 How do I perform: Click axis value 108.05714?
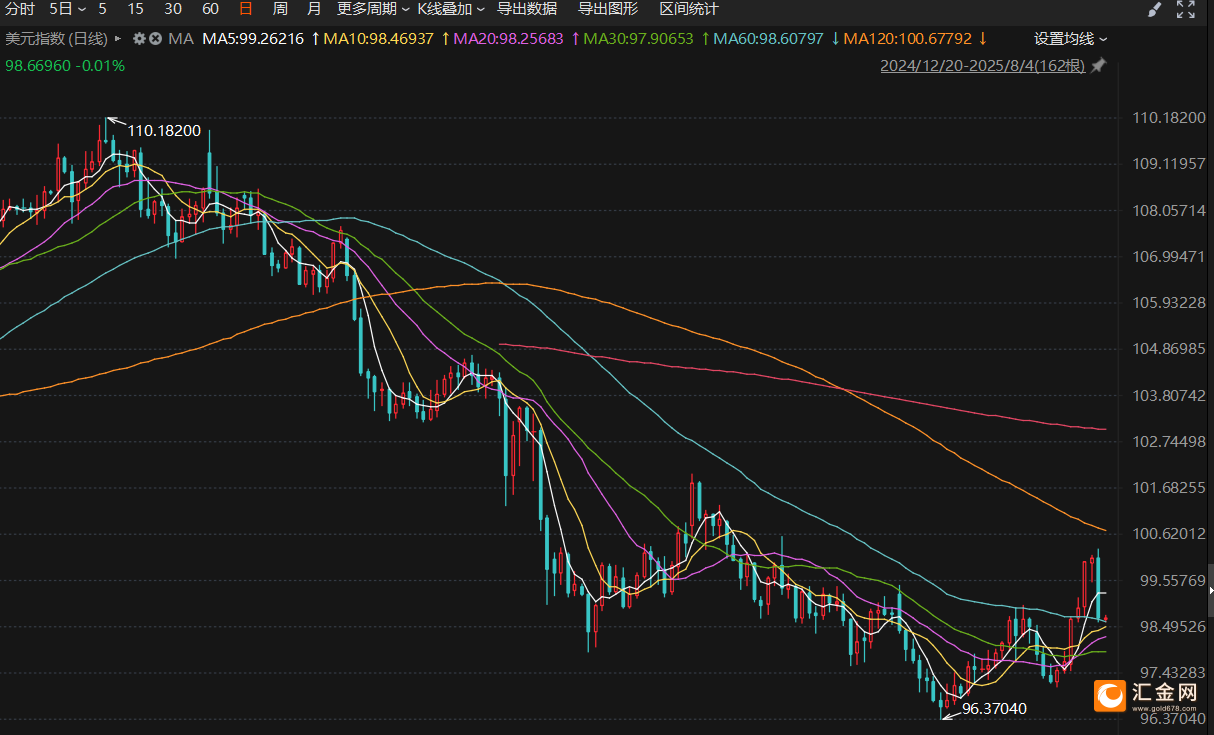(x=1169, y=211)
